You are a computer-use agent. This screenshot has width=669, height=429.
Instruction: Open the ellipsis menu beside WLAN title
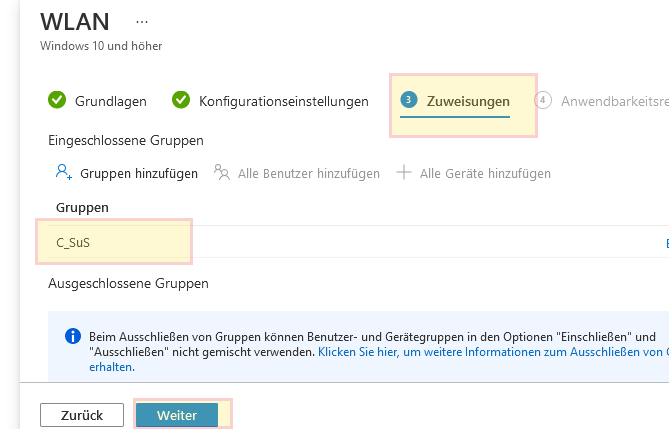[x=142, y=20]
